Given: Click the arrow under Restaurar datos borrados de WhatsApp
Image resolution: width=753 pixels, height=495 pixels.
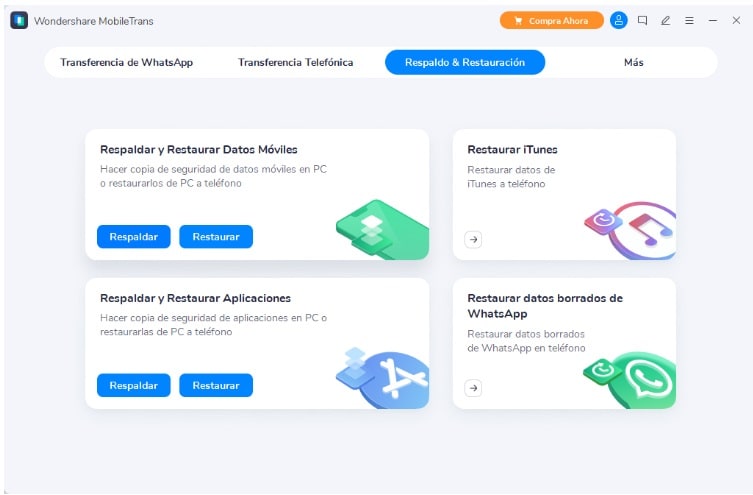Looking at the screenshot, I should pyautogui.click(x=474, y=388).
